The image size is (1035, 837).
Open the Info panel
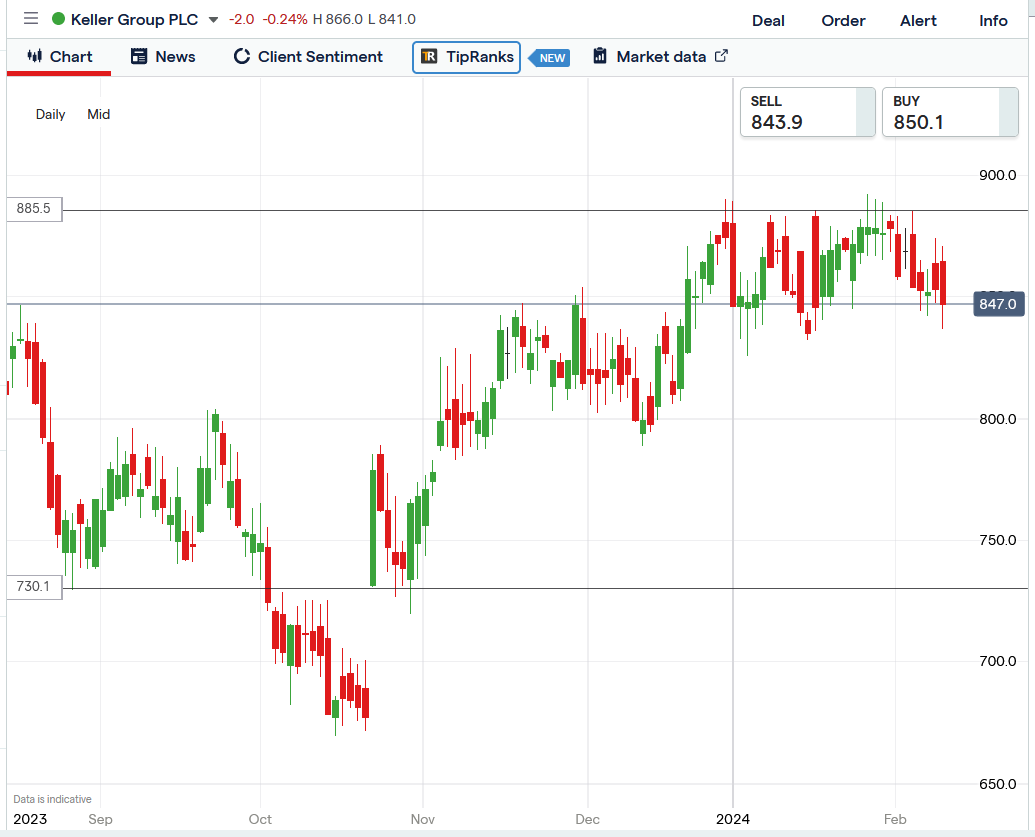[993, 20]
